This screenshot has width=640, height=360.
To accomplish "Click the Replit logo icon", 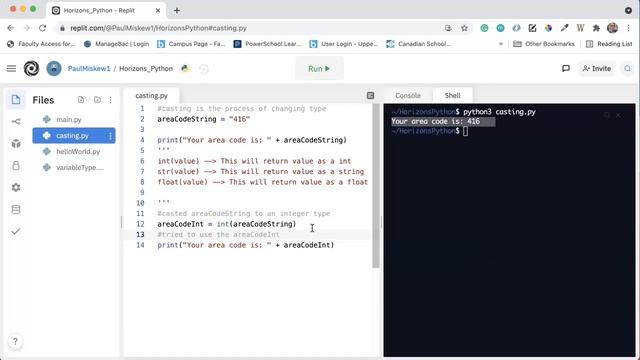I will pyautogui.click(x=31, y=69).
